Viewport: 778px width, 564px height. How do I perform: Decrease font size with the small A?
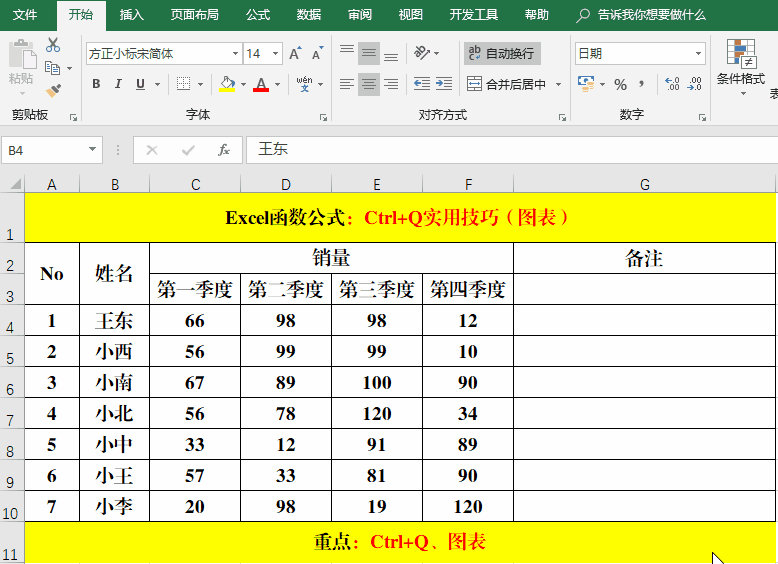click(318, 53)
